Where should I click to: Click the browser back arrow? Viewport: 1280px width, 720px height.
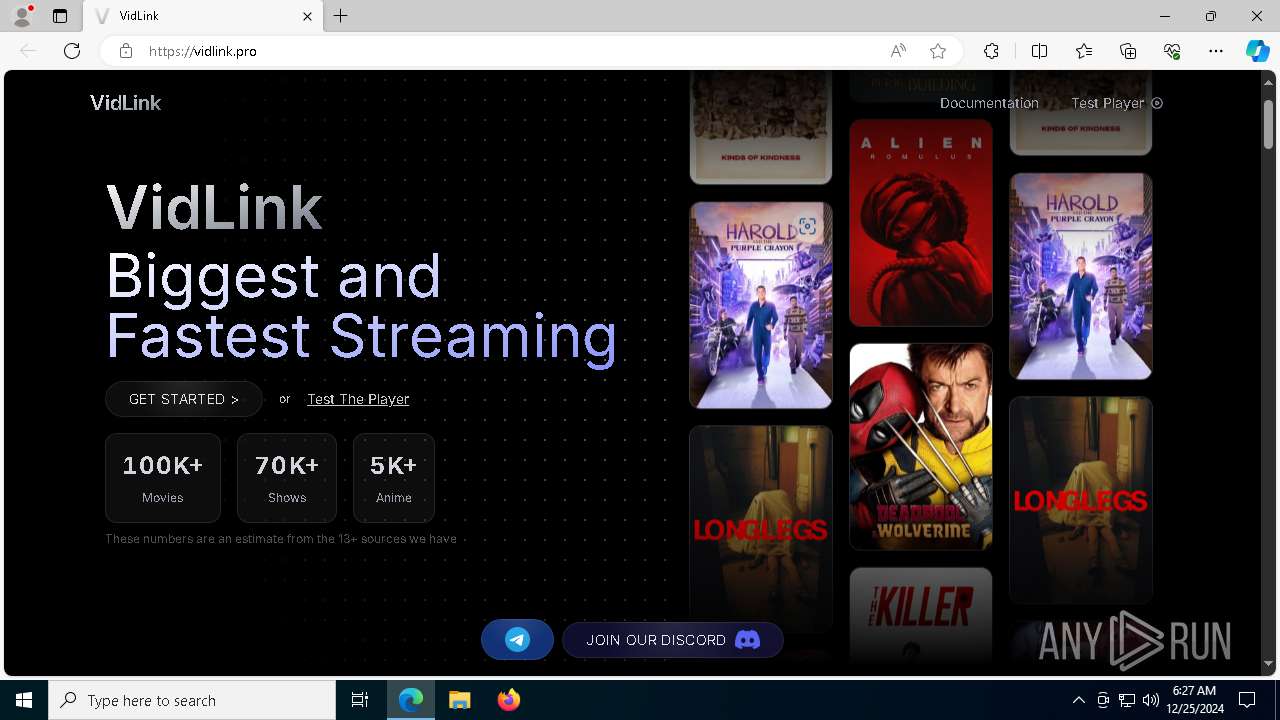[28, 51]
